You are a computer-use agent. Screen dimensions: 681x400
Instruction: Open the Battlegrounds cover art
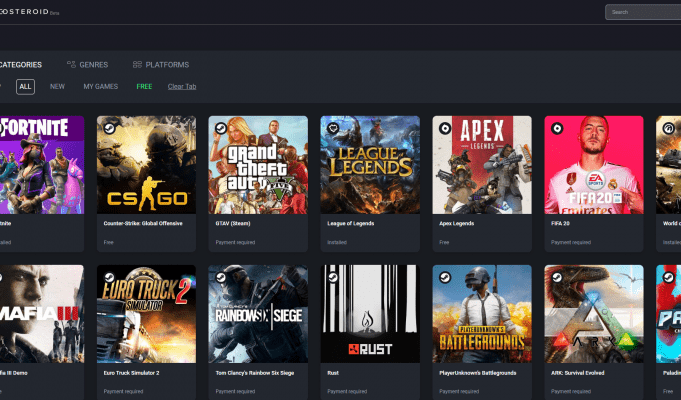tap(482, 314)
